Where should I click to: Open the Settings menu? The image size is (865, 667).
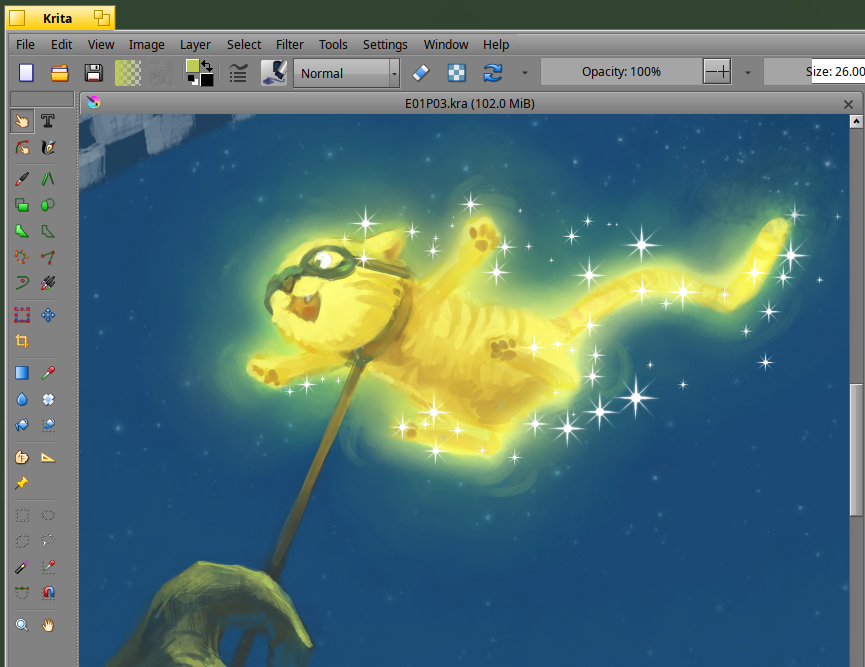tap(385, 45)
